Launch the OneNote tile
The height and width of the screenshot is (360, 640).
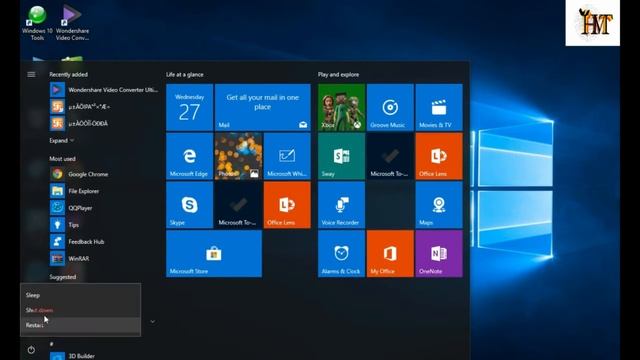tap(439, 253)
